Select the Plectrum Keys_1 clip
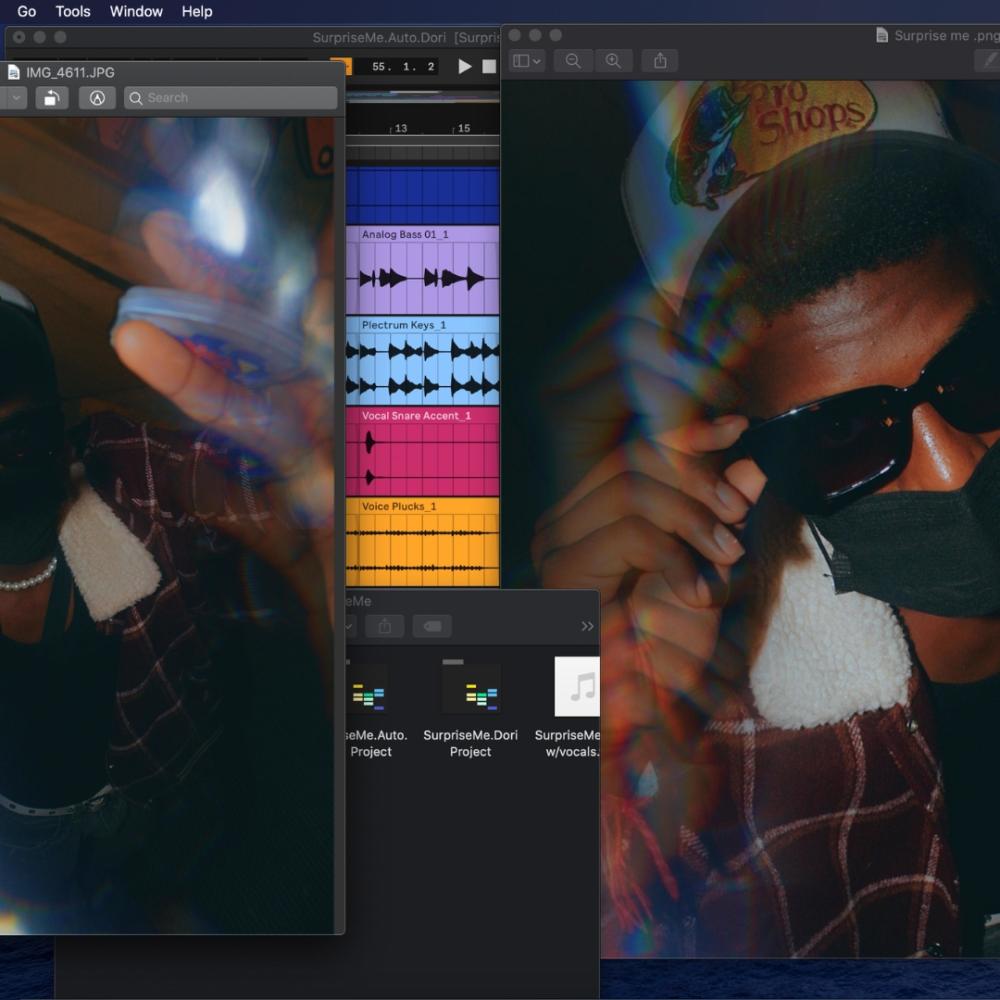The width and height of the screenshot is (1000, 1000). click(422, 360)
